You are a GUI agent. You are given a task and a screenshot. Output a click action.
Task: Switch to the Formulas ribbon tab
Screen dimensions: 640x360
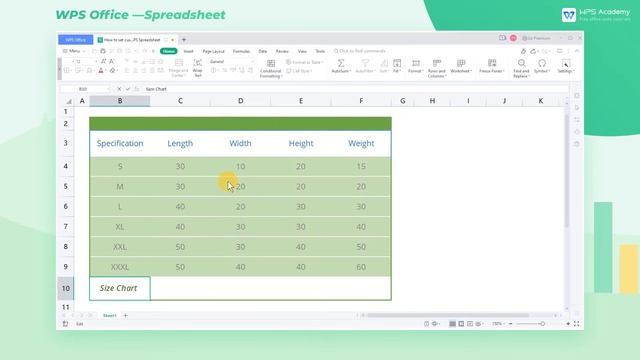[241, 51]
